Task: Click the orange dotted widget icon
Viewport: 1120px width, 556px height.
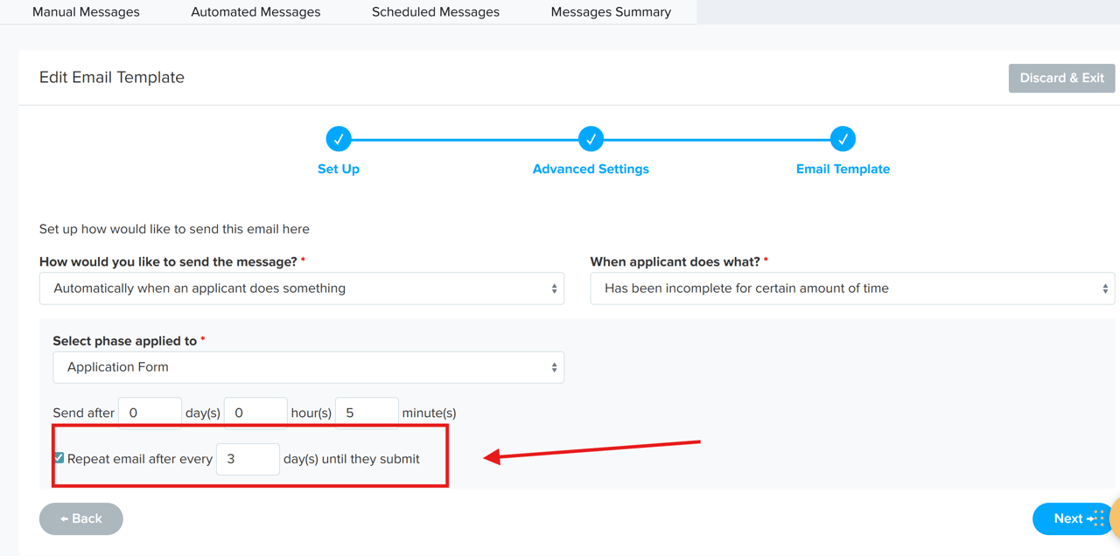Action: (x=1100, y=517)
